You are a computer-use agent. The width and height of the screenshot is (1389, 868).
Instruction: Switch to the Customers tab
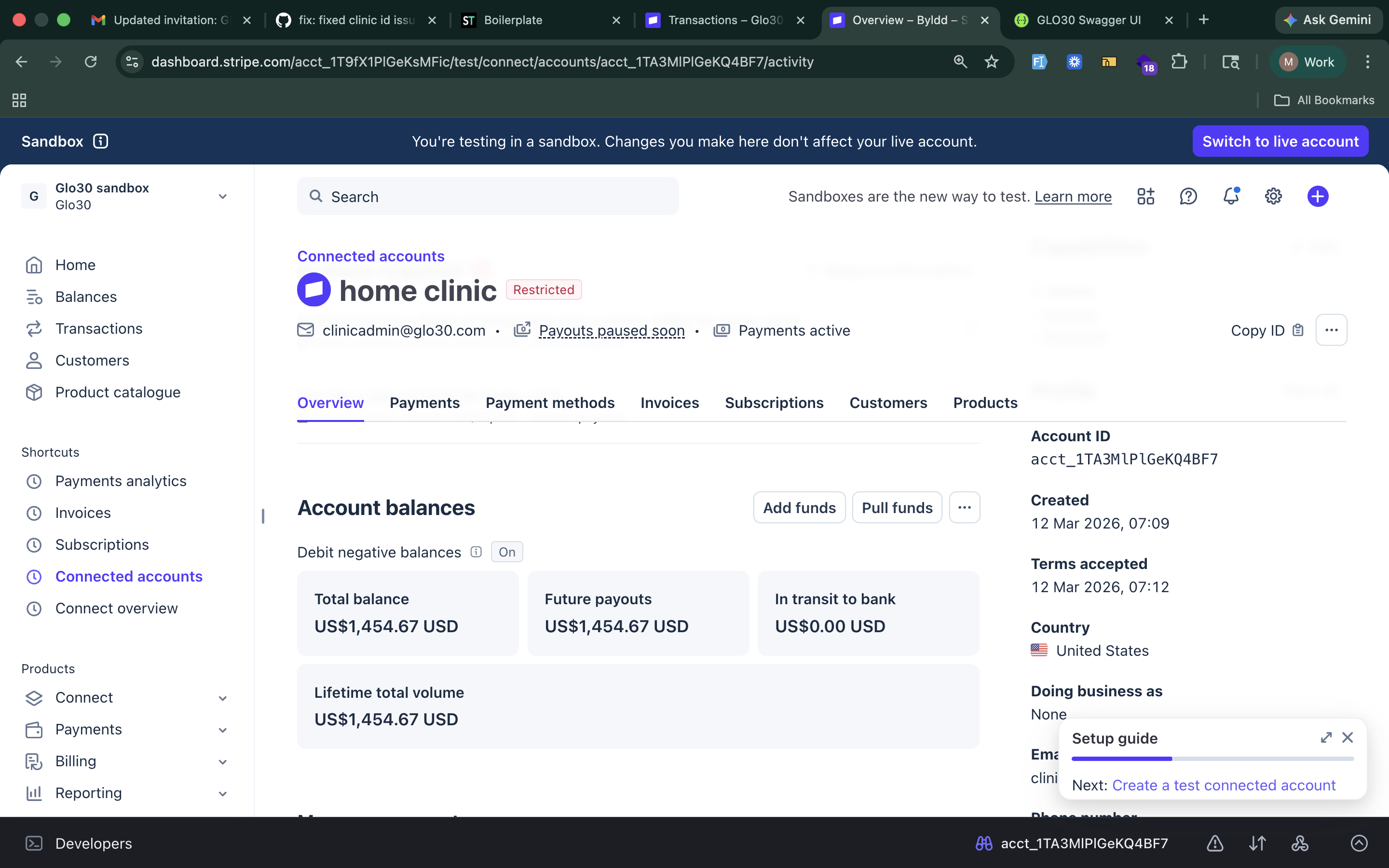888,403
